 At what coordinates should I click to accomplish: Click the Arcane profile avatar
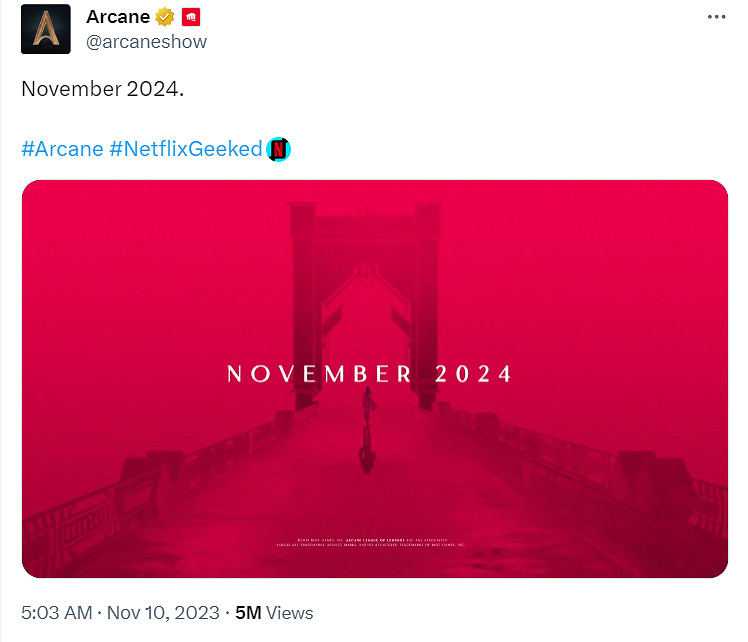pos(46,29)
